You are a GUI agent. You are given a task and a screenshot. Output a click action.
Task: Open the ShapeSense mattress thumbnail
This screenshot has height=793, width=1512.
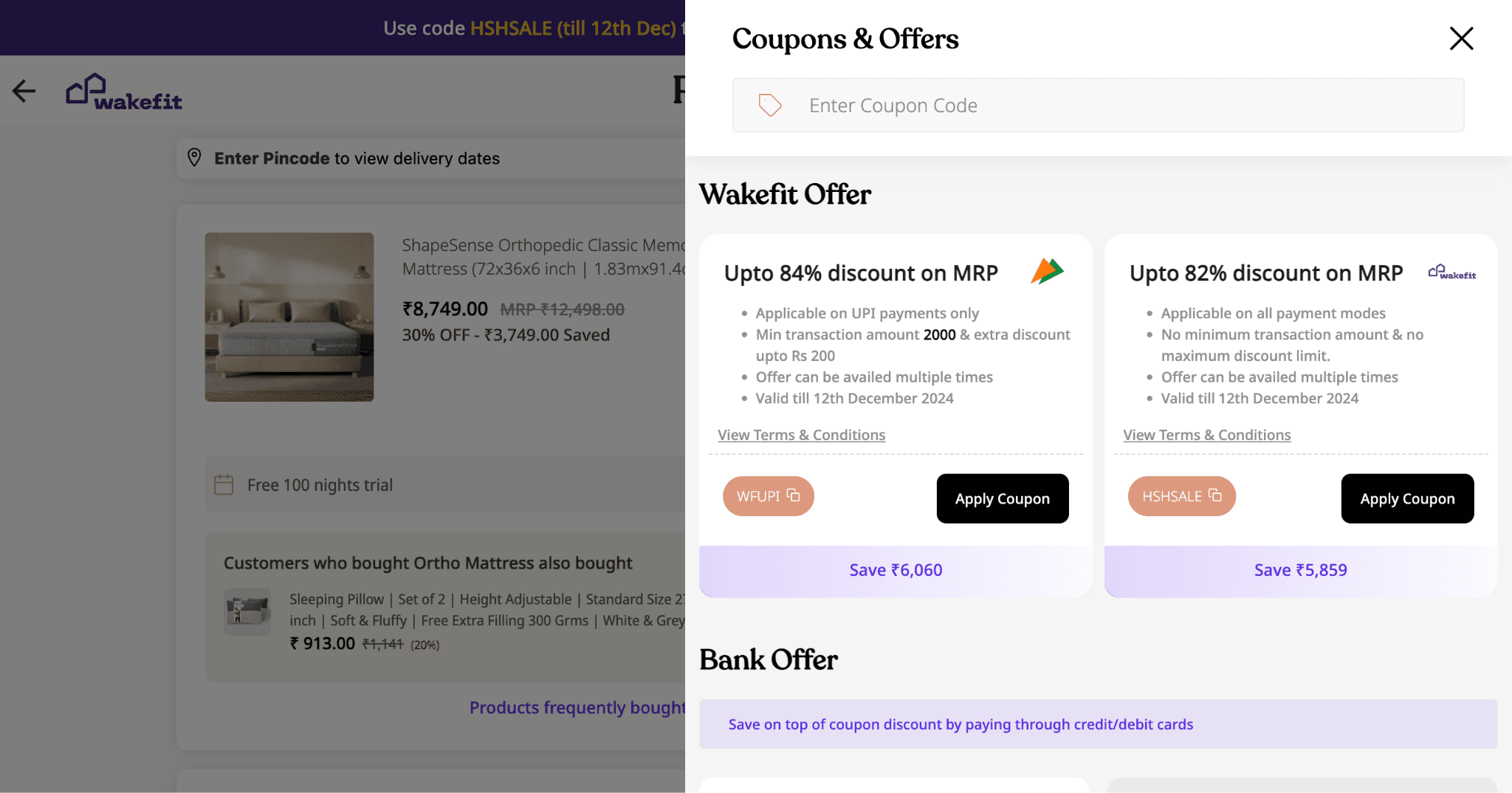click(x=289, y=317)
